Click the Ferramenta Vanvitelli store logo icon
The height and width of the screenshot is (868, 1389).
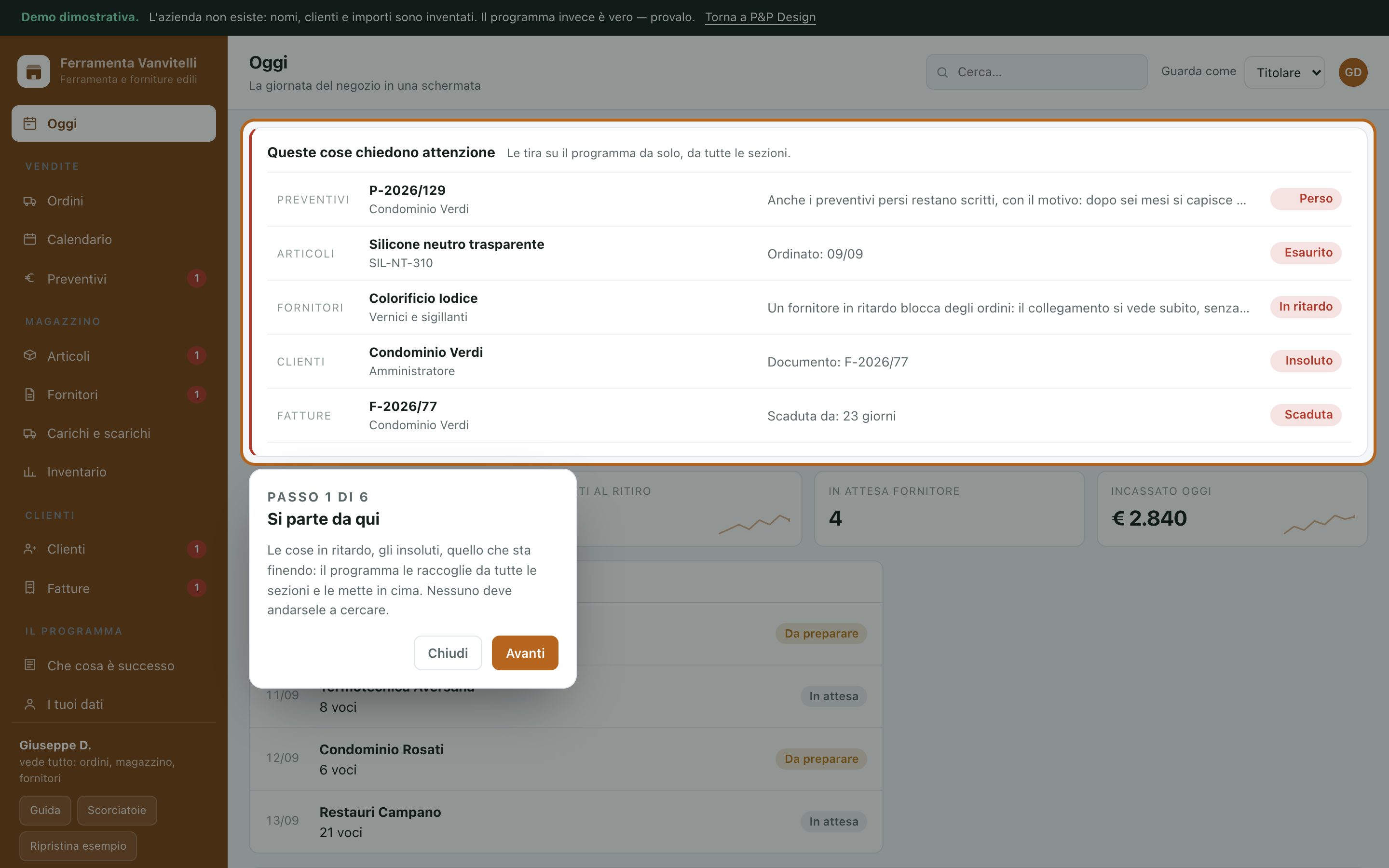34,71
